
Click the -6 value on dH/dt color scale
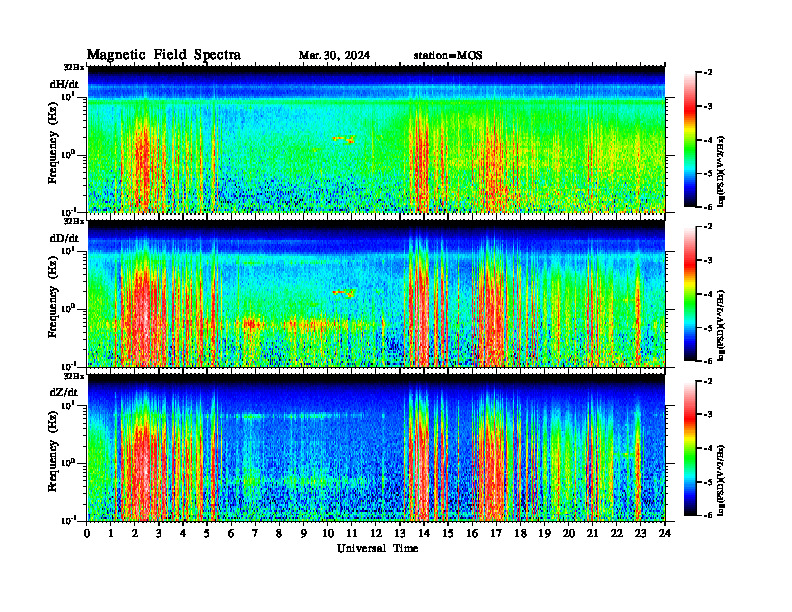point(708,207)
